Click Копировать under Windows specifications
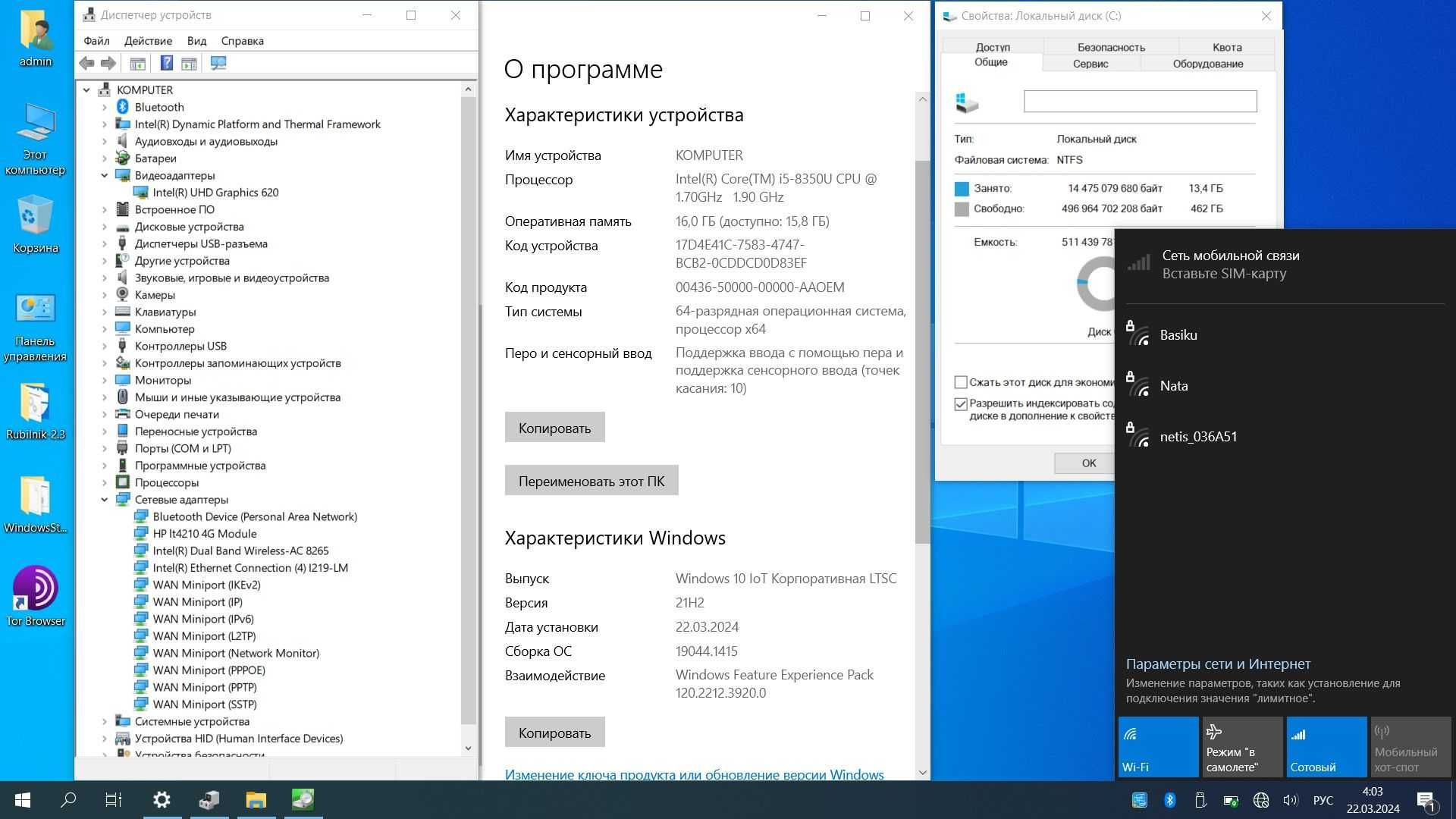1456x819 pixels. tap(554, 733)
